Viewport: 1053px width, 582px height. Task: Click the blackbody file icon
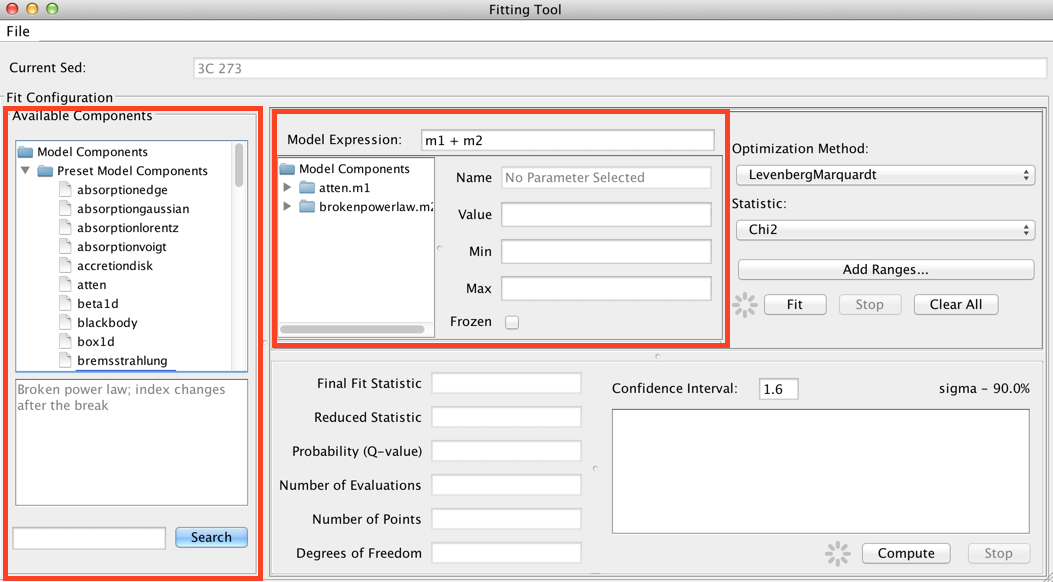pyautogui.click(x=65, y=323)
